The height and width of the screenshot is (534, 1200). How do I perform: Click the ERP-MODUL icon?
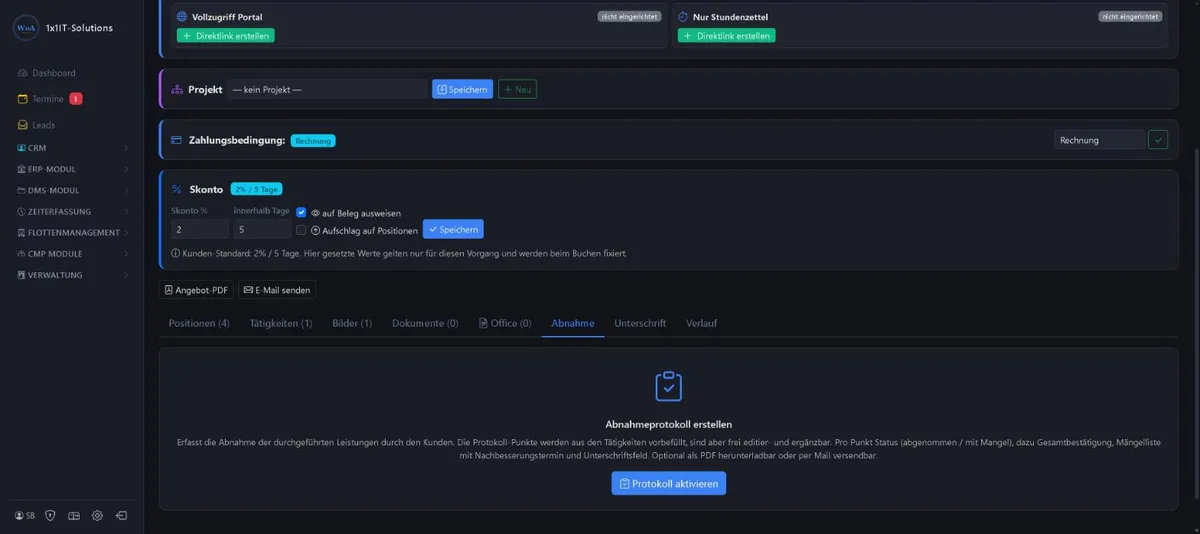pos(21,169)
